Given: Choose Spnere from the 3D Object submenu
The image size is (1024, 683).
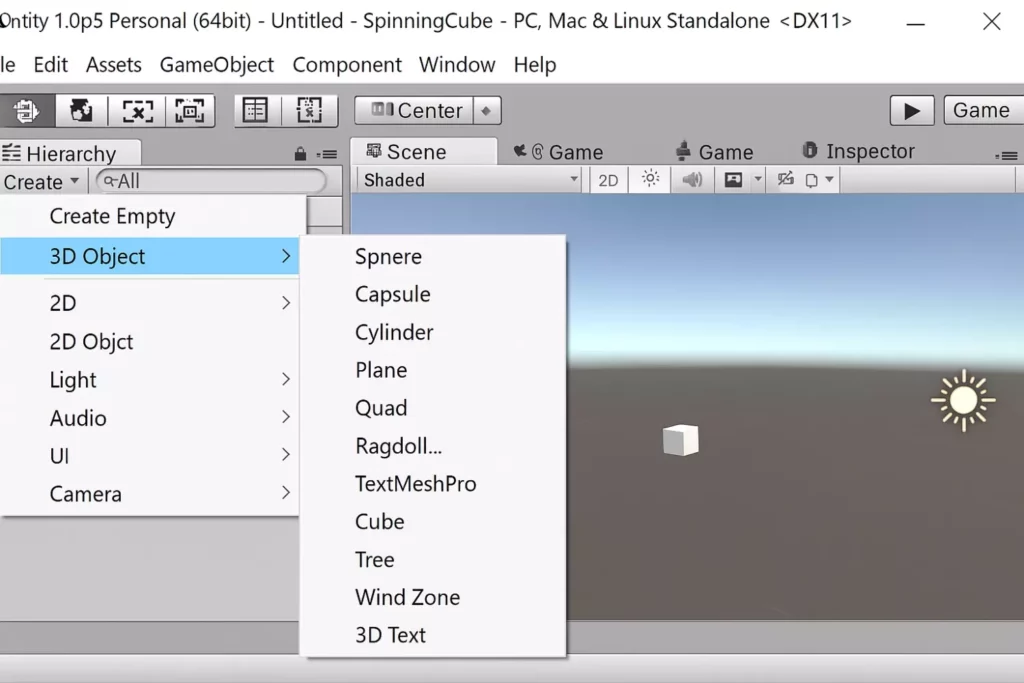Looking at the screenshot, I should pos(433,257).
